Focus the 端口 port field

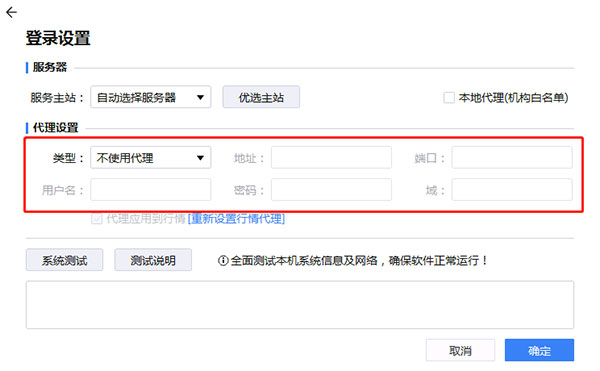click(x=512, y=158)
